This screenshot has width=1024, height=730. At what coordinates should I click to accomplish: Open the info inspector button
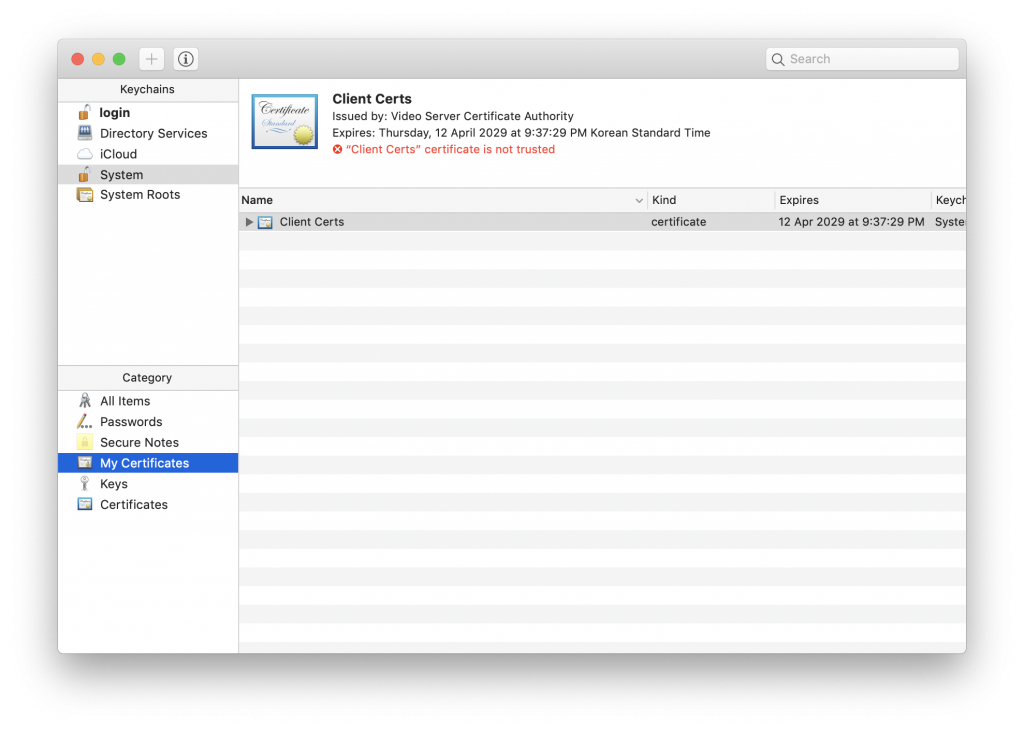(x=185, y=59)
